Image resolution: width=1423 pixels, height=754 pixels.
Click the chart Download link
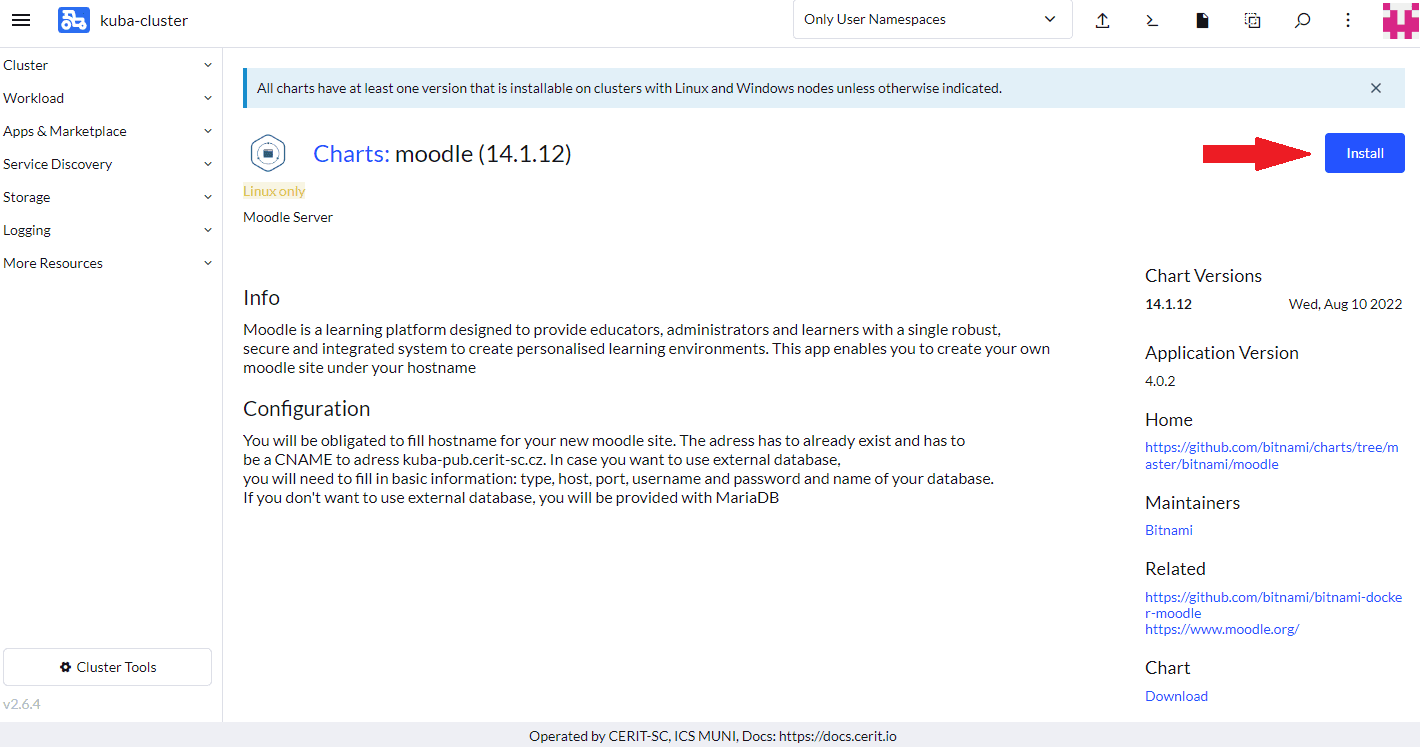[1176, 696]
